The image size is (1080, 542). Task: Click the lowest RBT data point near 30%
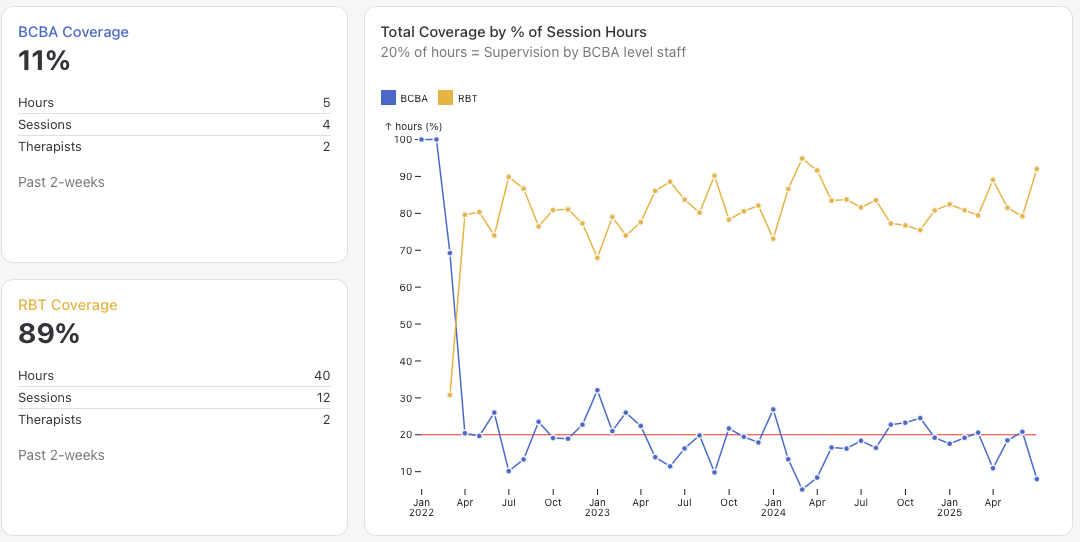coord(450,395)
